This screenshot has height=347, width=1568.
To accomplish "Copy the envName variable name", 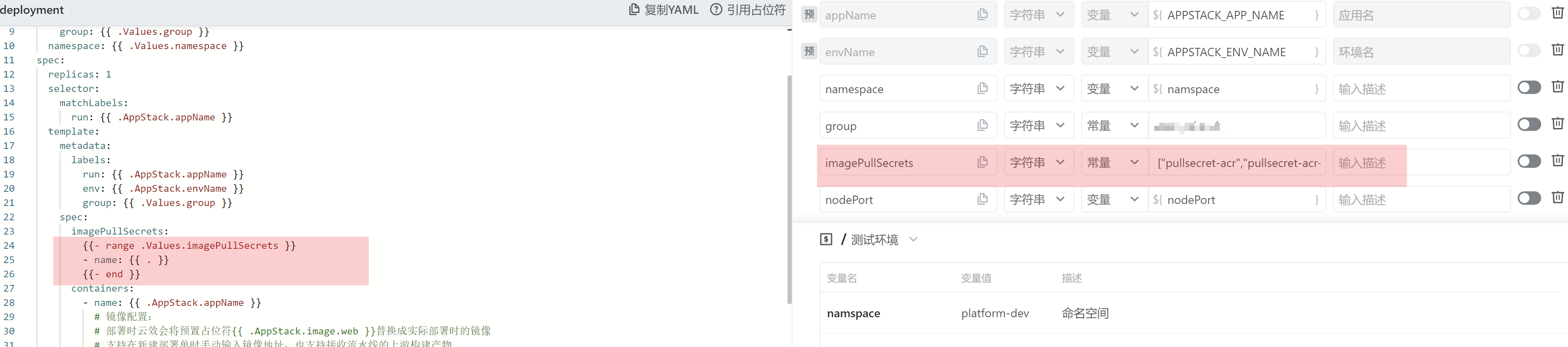I will tap(982, 52).
